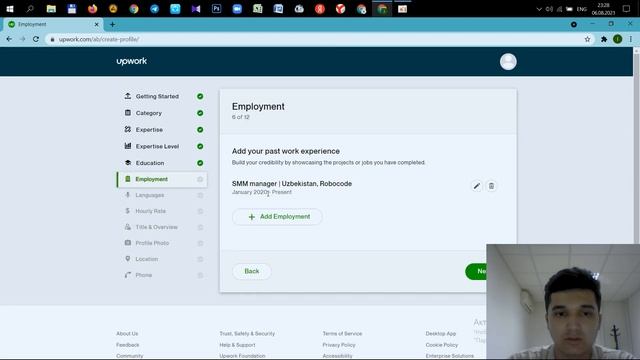Screen dimensions: 640x360
Task: Open Location step in sidebar
Action: point(147,259)
